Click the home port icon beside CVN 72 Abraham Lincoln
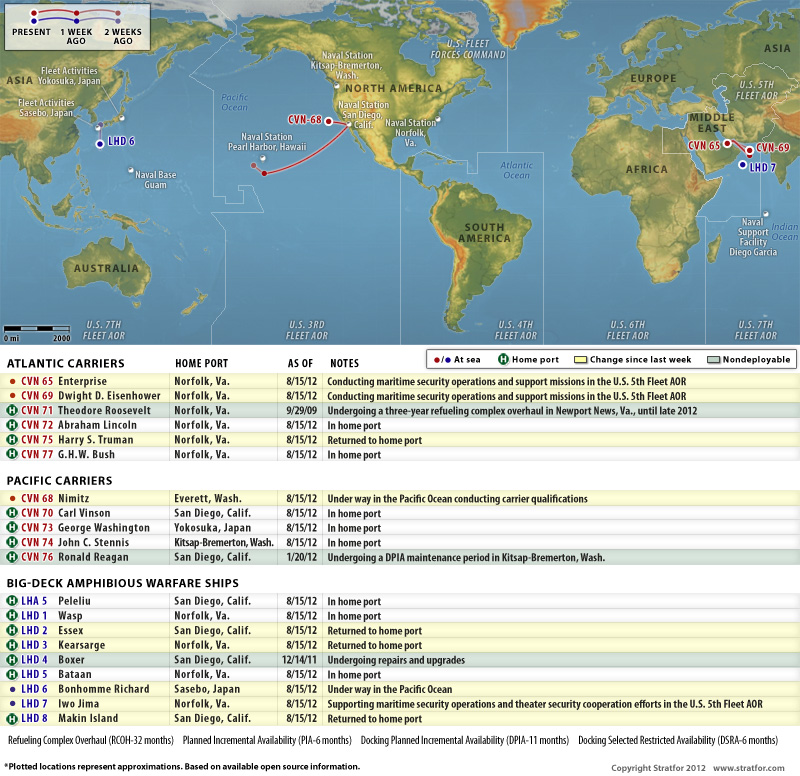800x776 pixels. tap(12, 425)
